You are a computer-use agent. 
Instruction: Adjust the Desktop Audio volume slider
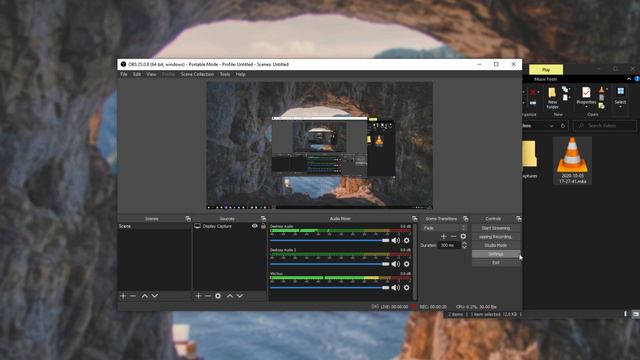329,241
